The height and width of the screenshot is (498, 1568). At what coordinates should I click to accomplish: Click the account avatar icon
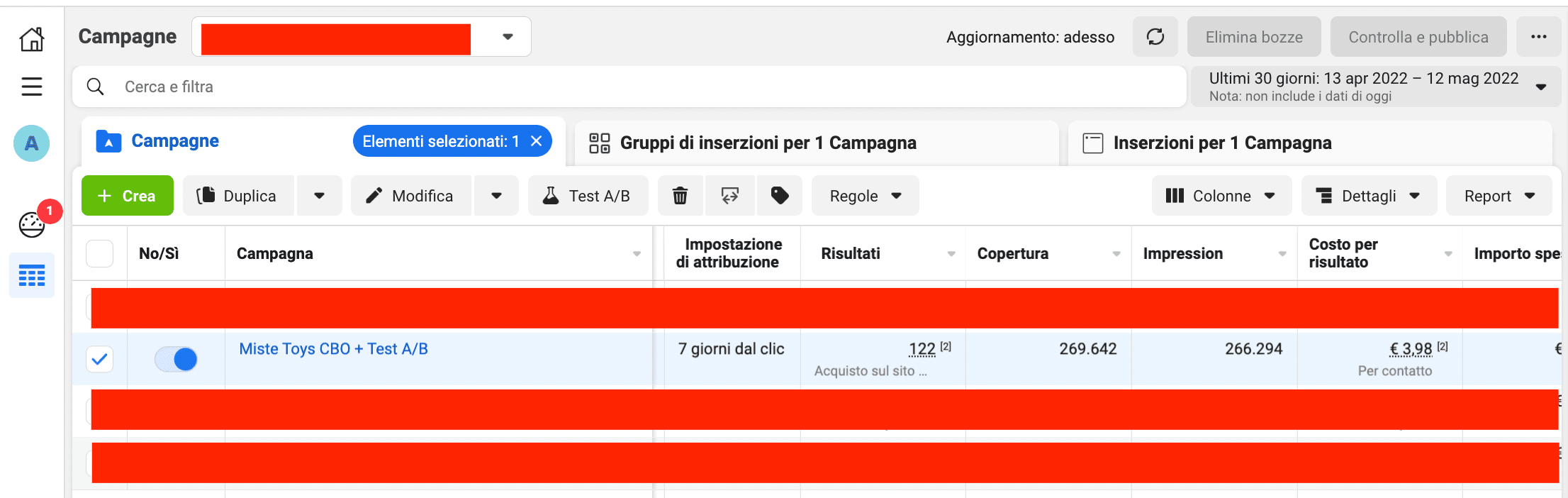tap(32, 143)
